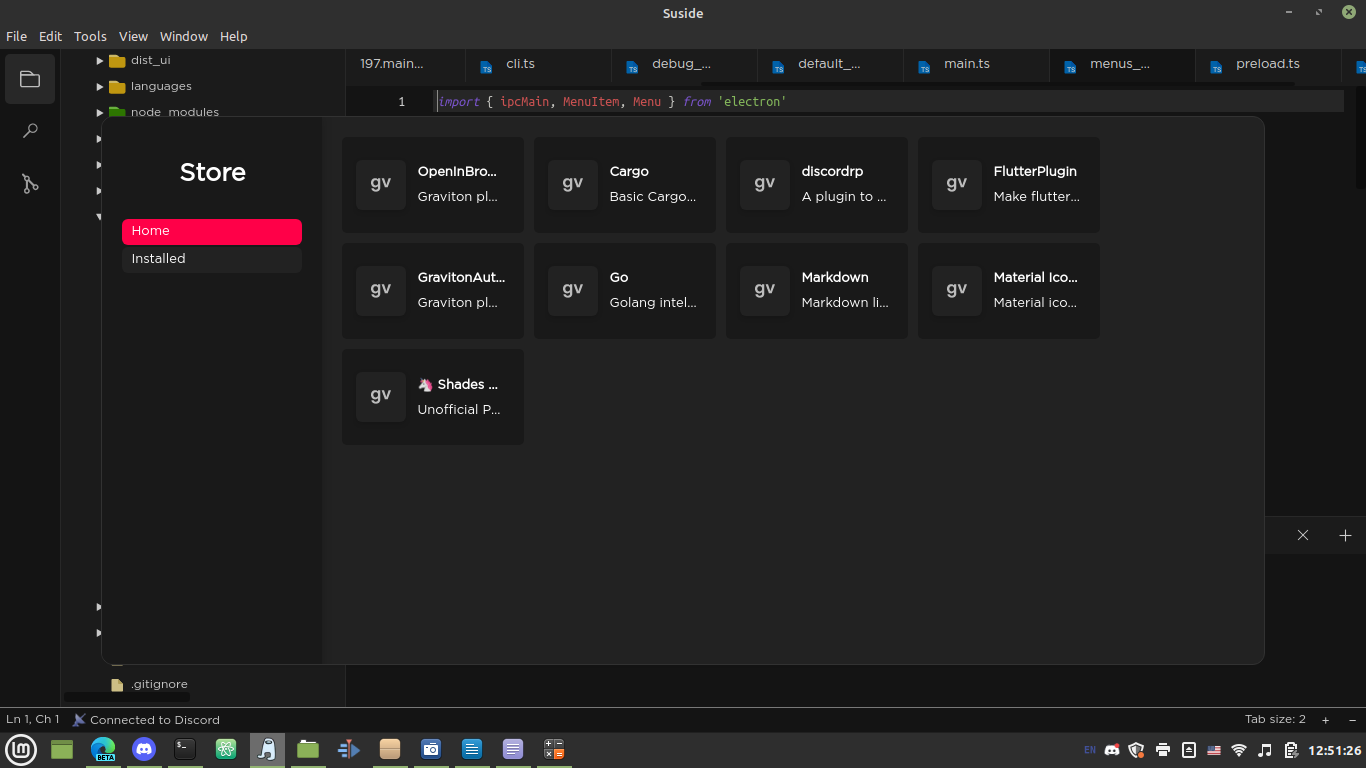Viewport: 1366px width, 768px height.
Task: Open the source control sidebar panel
Action: [x=29, y=183]
